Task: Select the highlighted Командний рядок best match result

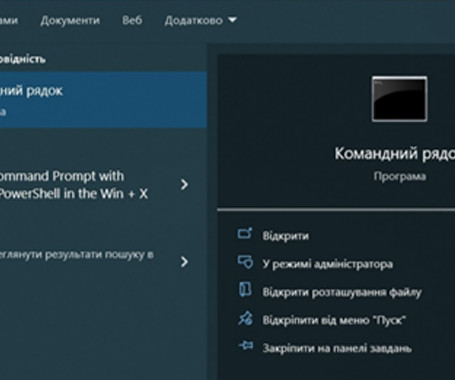Action: 103,99
